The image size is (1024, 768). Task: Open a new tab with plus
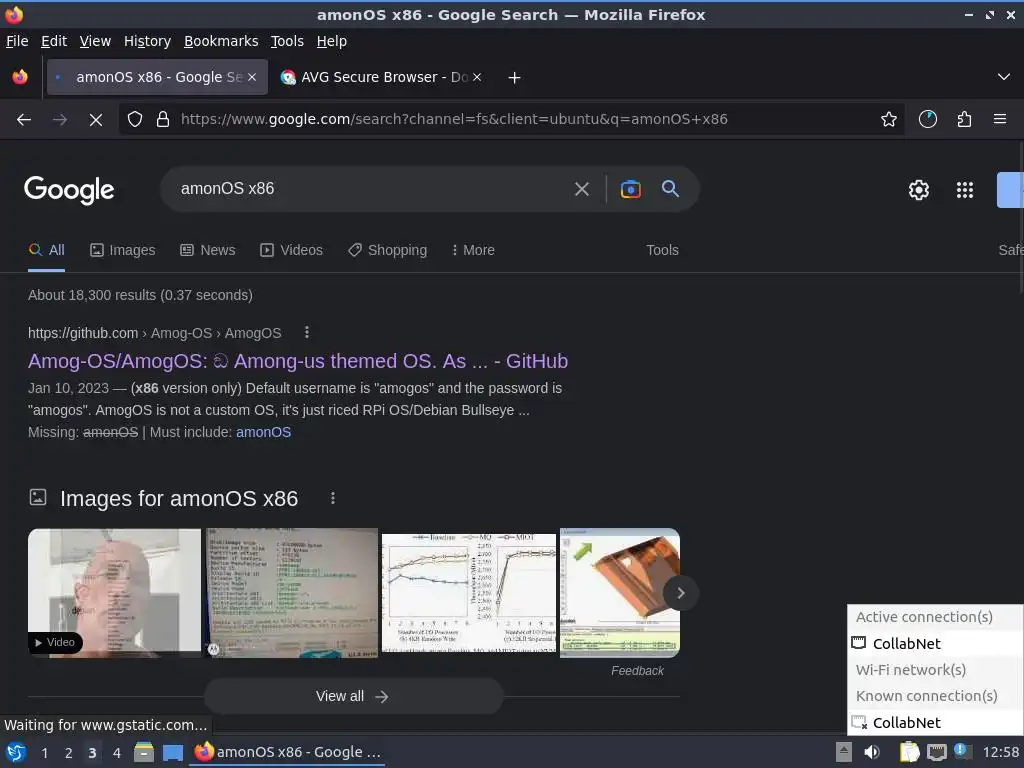coord(515,78)
